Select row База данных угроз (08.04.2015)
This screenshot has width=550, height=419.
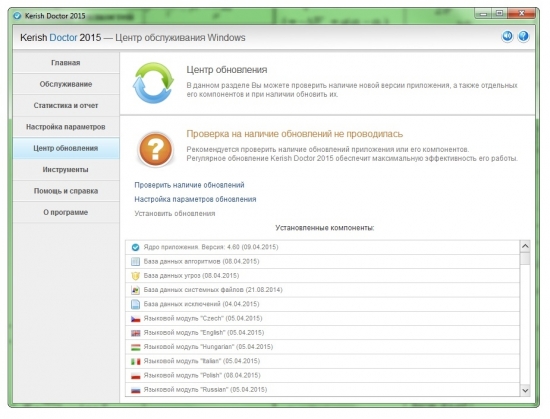point(322,276)
